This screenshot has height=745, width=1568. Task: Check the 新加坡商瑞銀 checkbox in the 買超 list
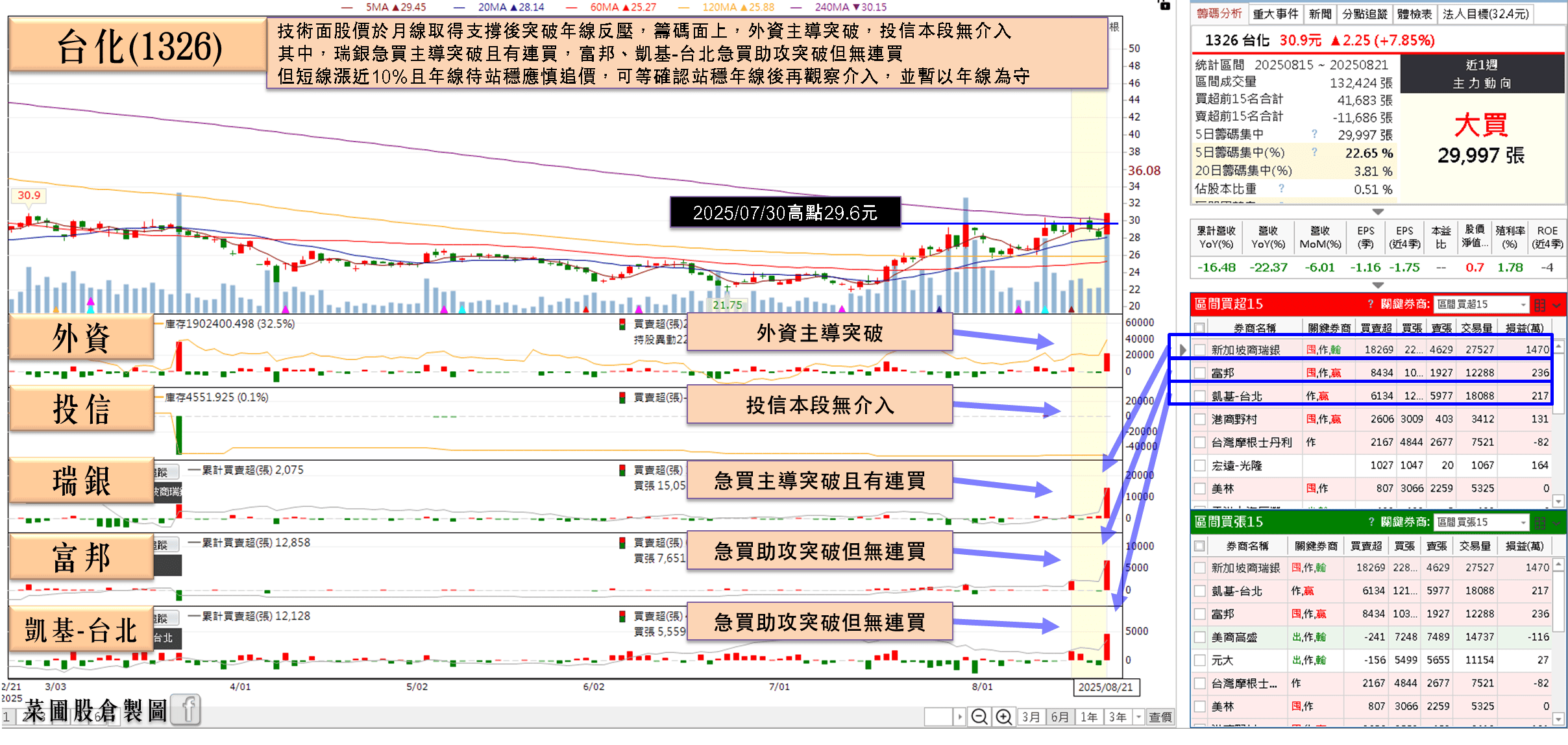point(1200,350)
